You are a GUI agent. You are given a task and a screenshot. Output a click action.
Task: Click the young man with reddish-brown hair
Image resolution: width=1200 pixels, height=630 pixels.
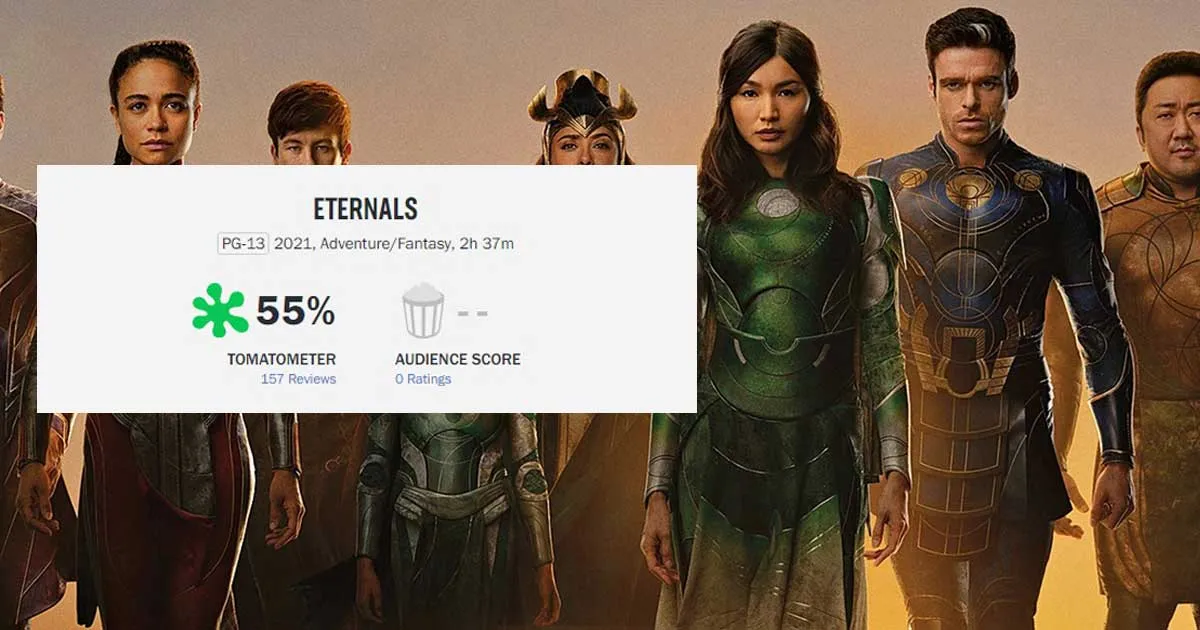307,124
